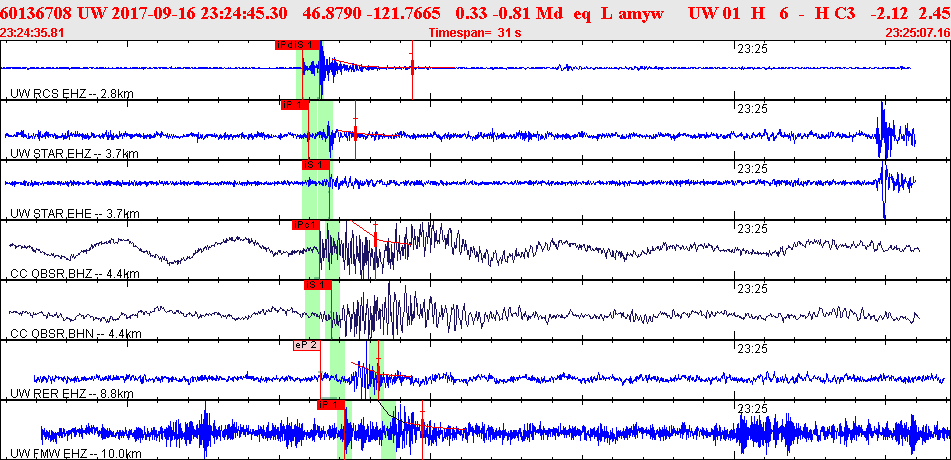Click the 23:25 time tick on QBSR BHZ trace
The height and width of the screenshot is (460, 951).
752,229
